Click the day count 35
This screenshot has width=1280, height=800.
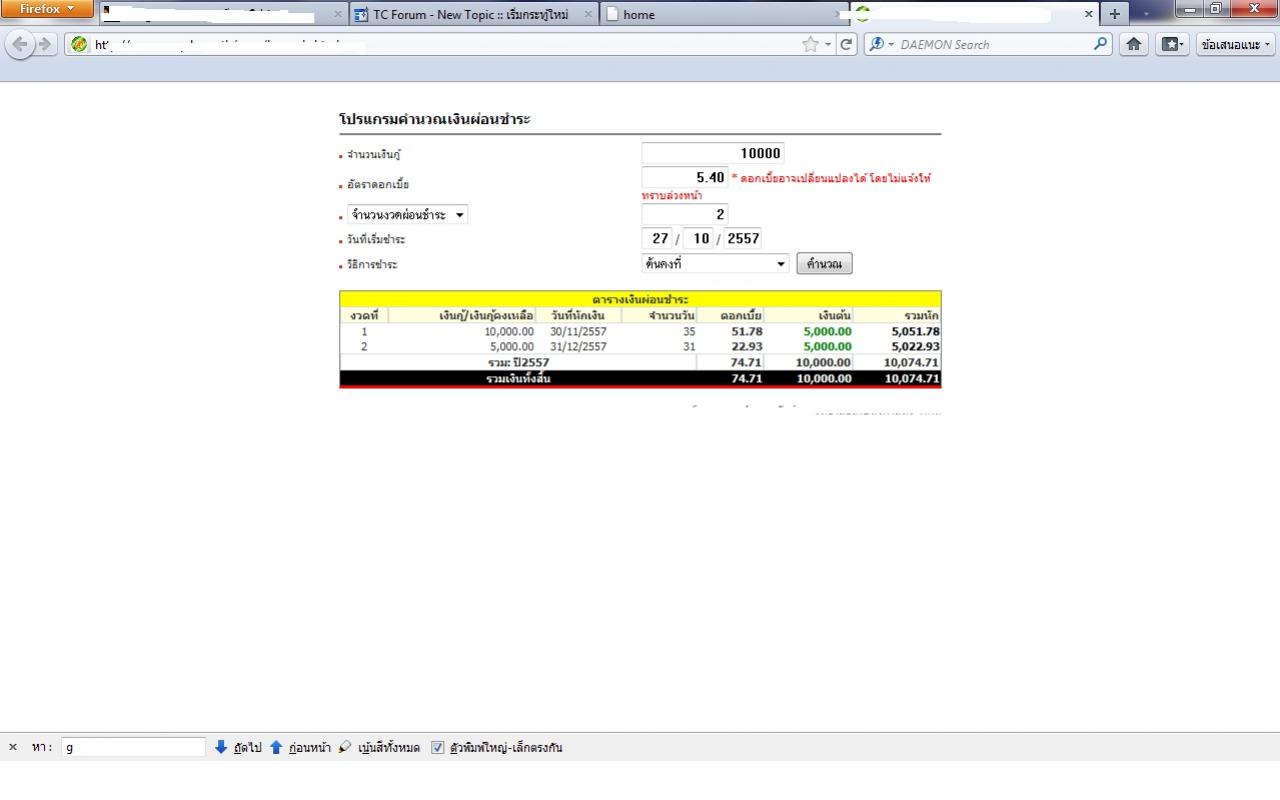(689, 331)
